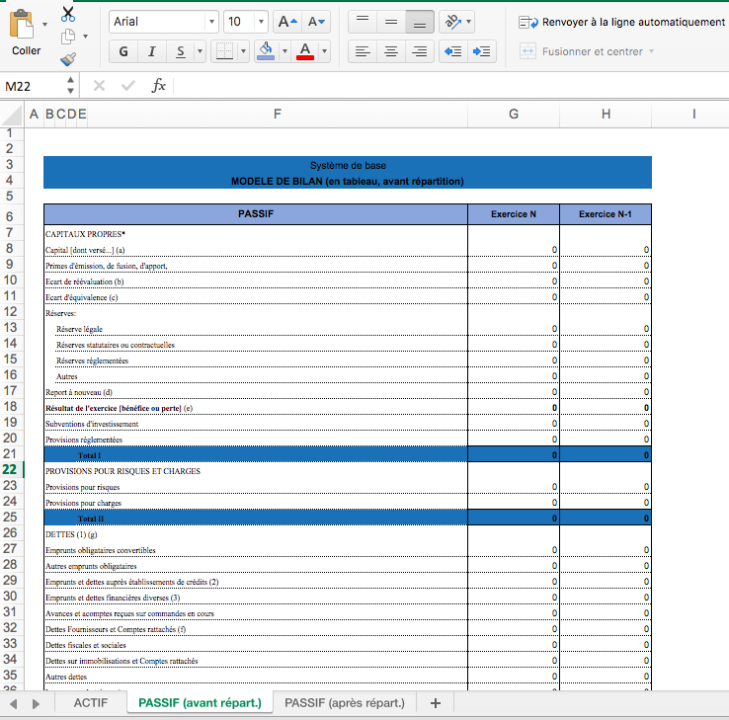
Task: Toggle italic formatting with the I button
Action: pos(151,52)
